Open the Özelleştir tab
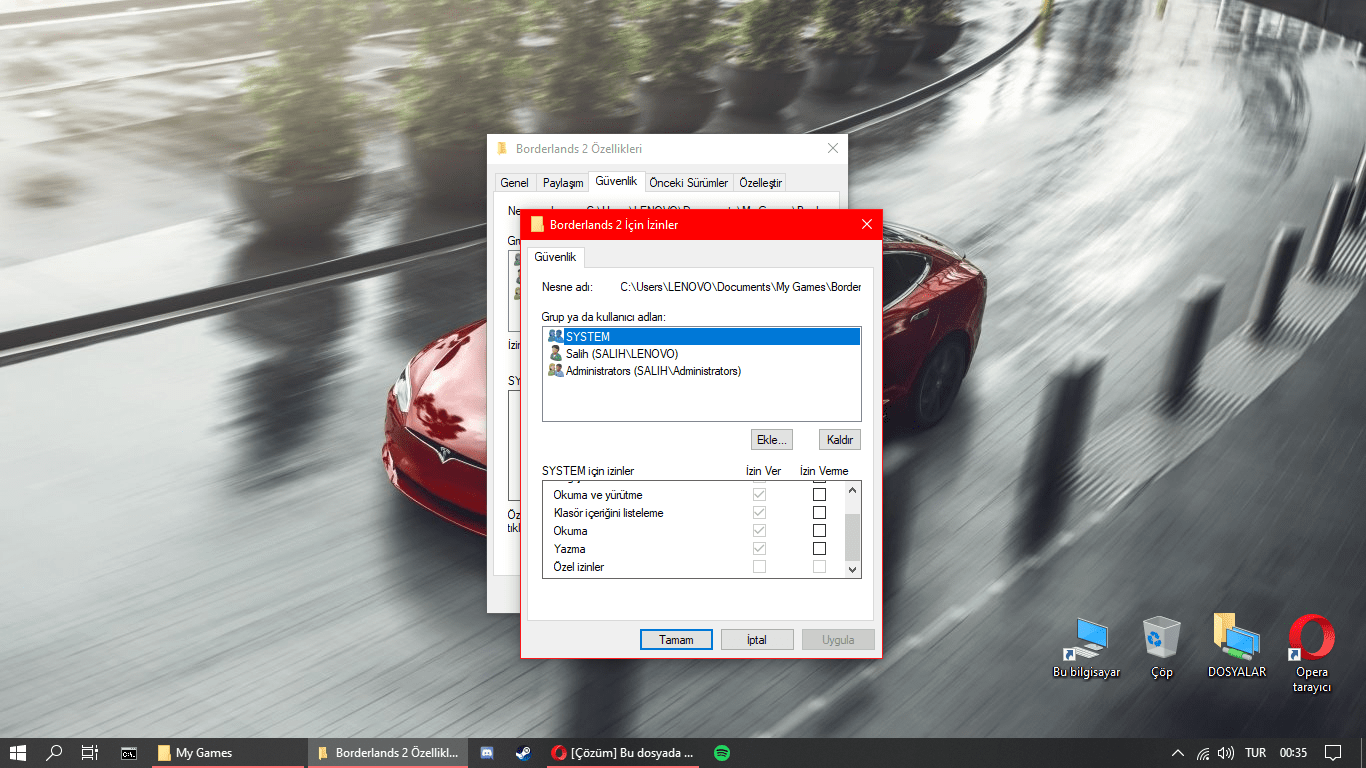Viewport: 1366px width, 768px height. click(x=760, y=183)
